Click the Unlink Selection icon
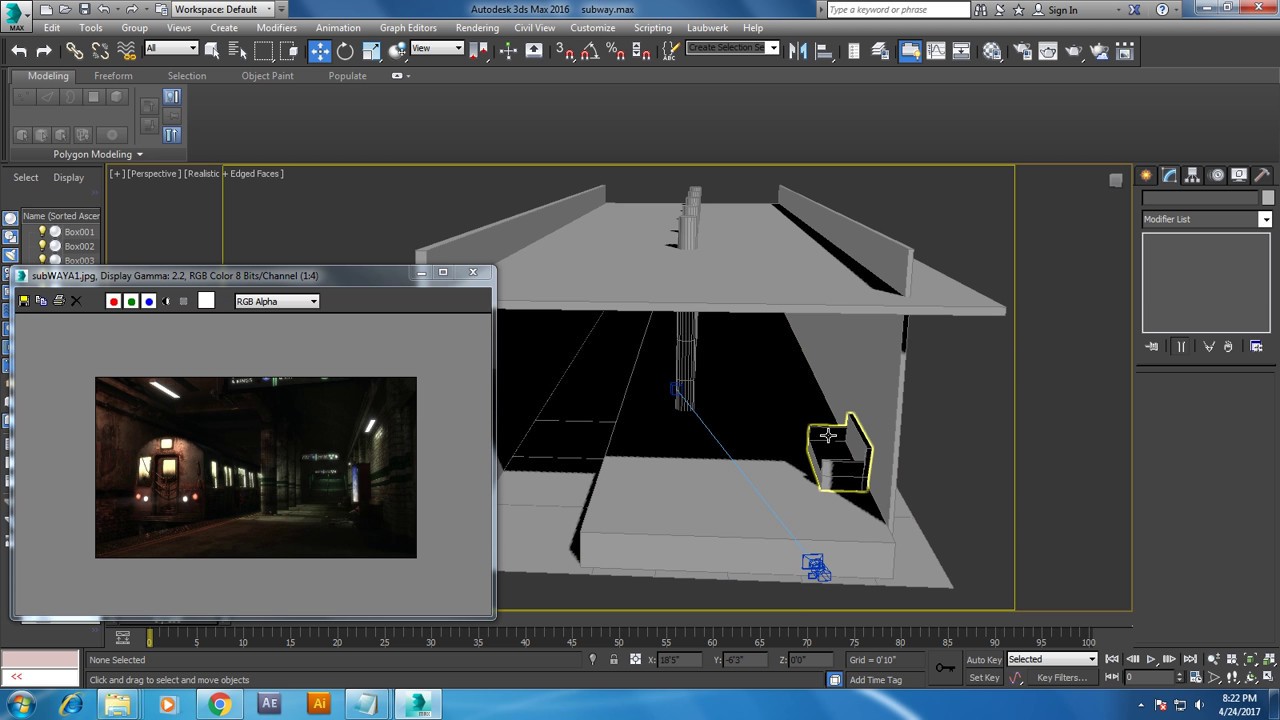The height and width of the screenshot is (720, 1280). point(101,51)
